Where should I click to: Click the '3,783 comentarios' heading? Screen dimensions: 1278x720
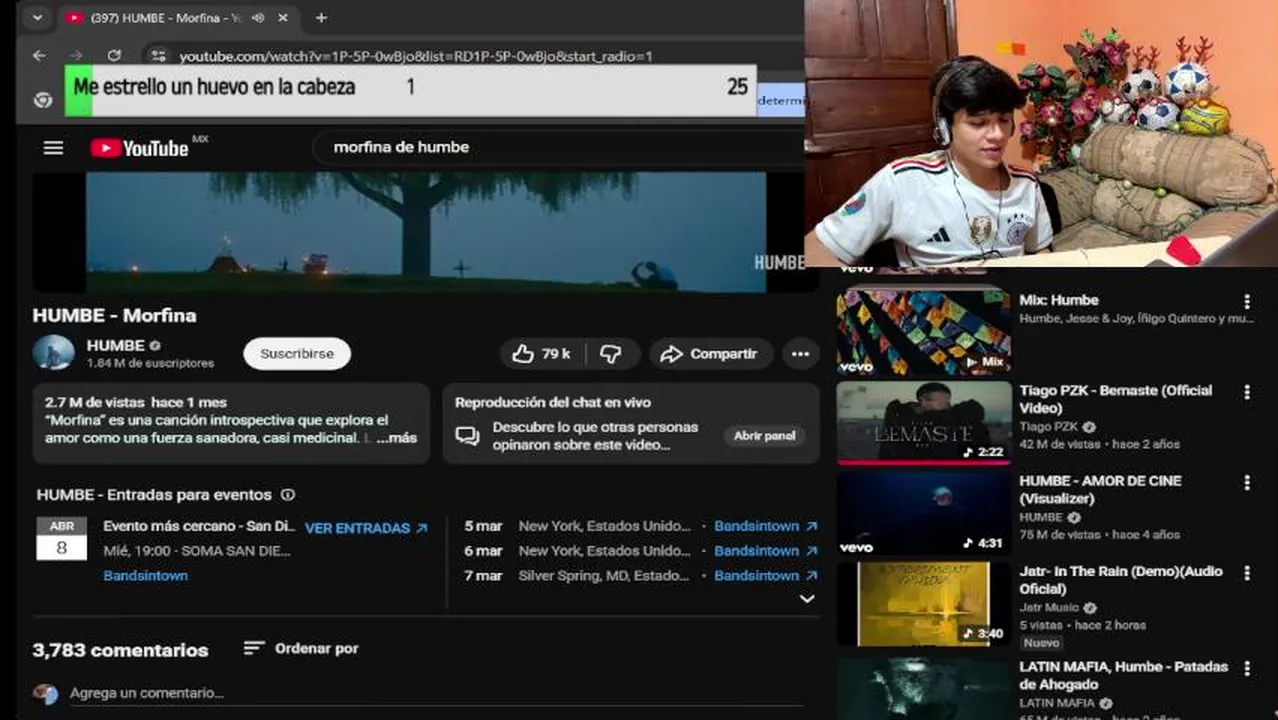pyautogui.click(x=120, y=650)
